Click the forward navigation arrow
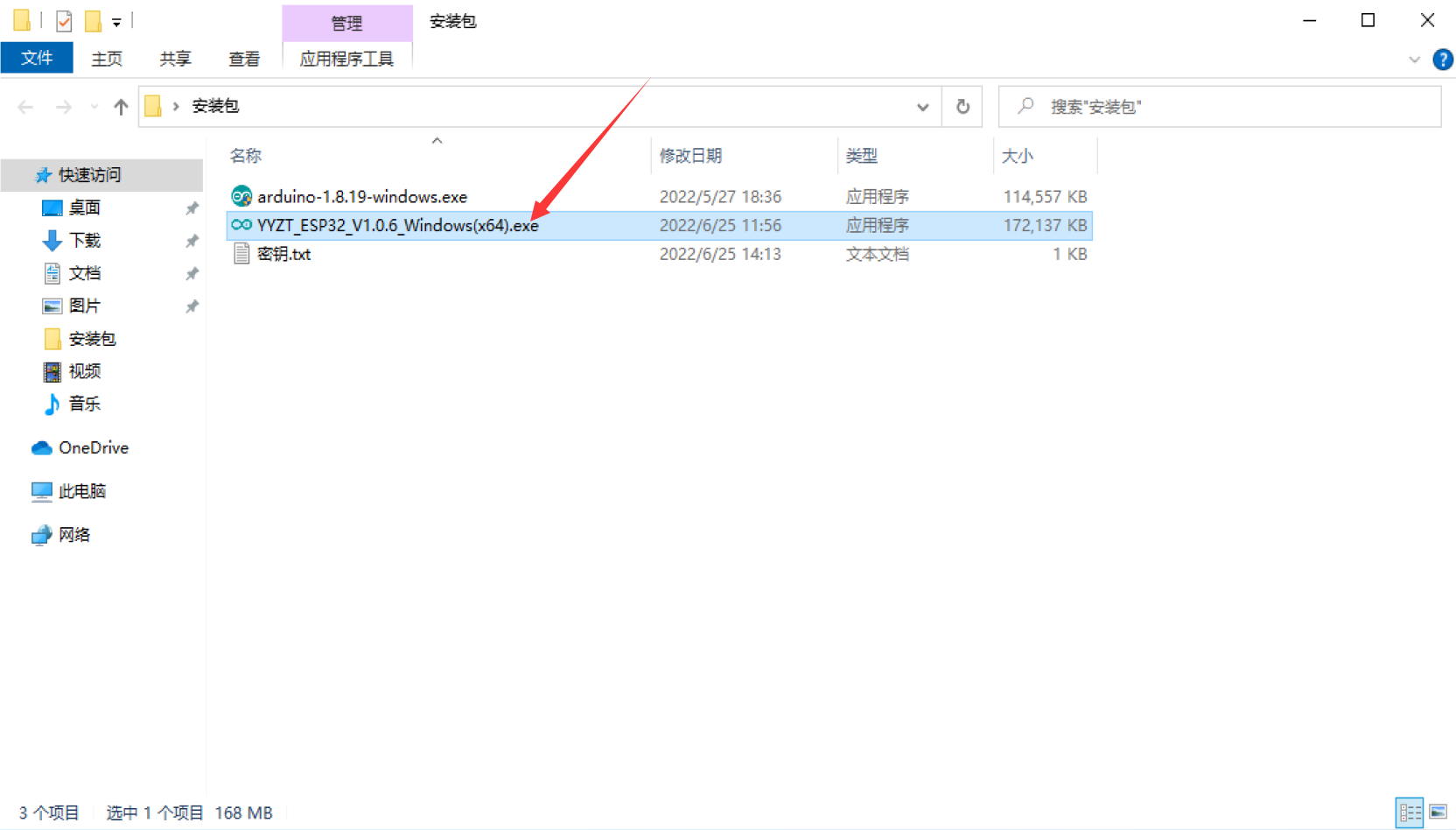 [64, 107]
